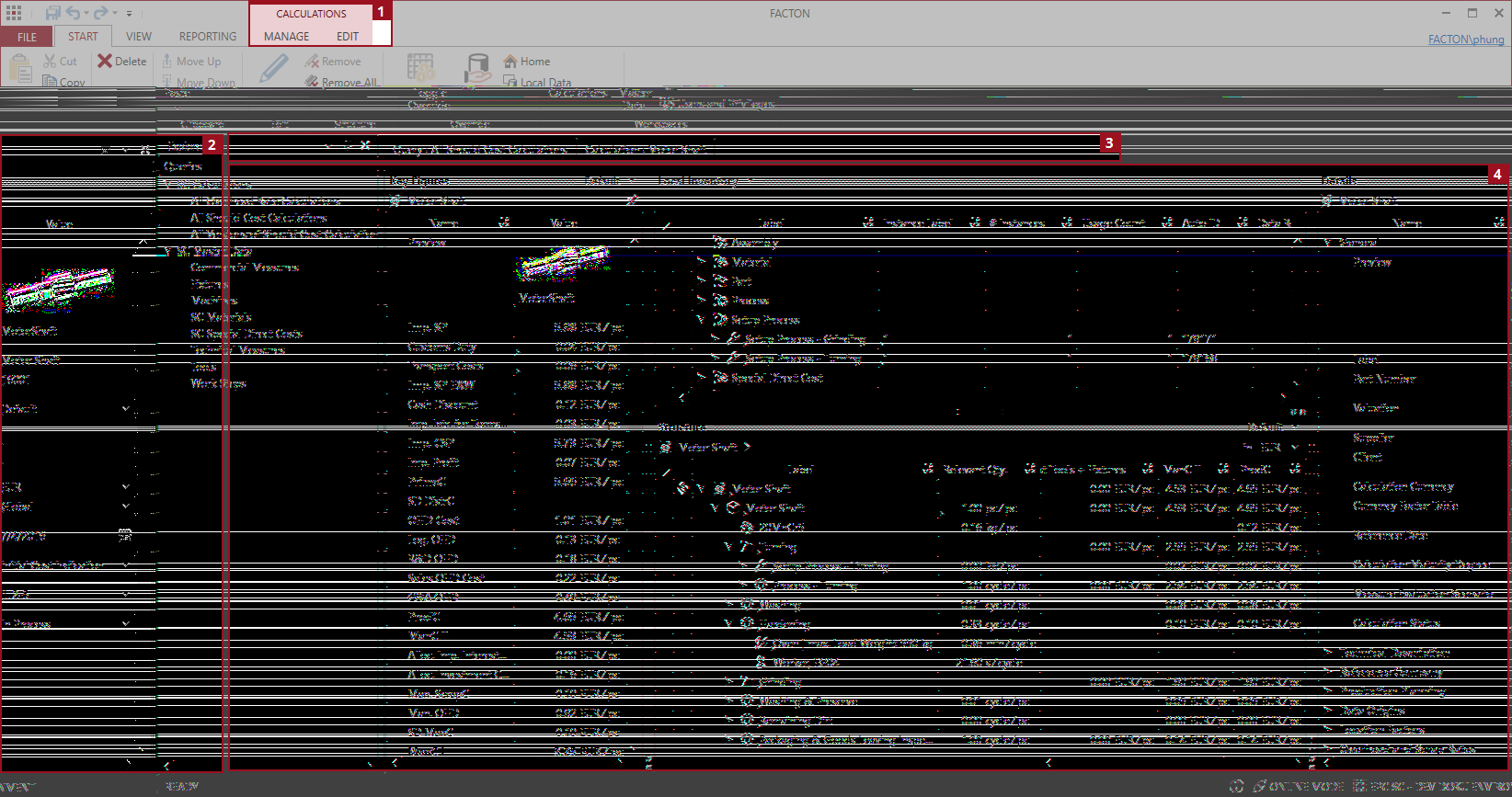Image resolution: width=1512 pixels, height=797 pixels.
Task: Open the REPORTING ribbon tab
Action: point(208,37)
